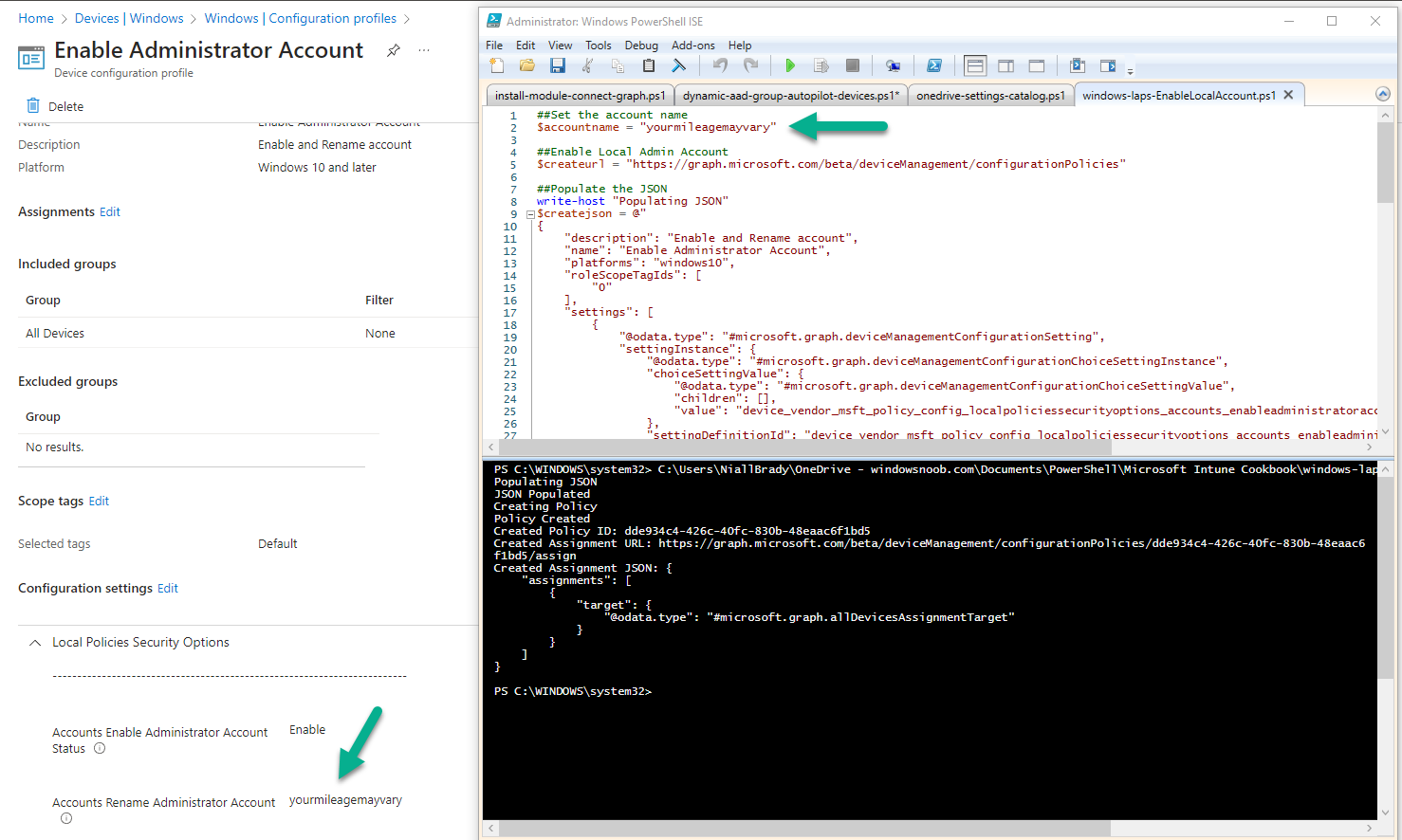Collapse the $createjson here-string code fold
The image size is (1402, 840).
pyautogui.click(x=530, y=214)
